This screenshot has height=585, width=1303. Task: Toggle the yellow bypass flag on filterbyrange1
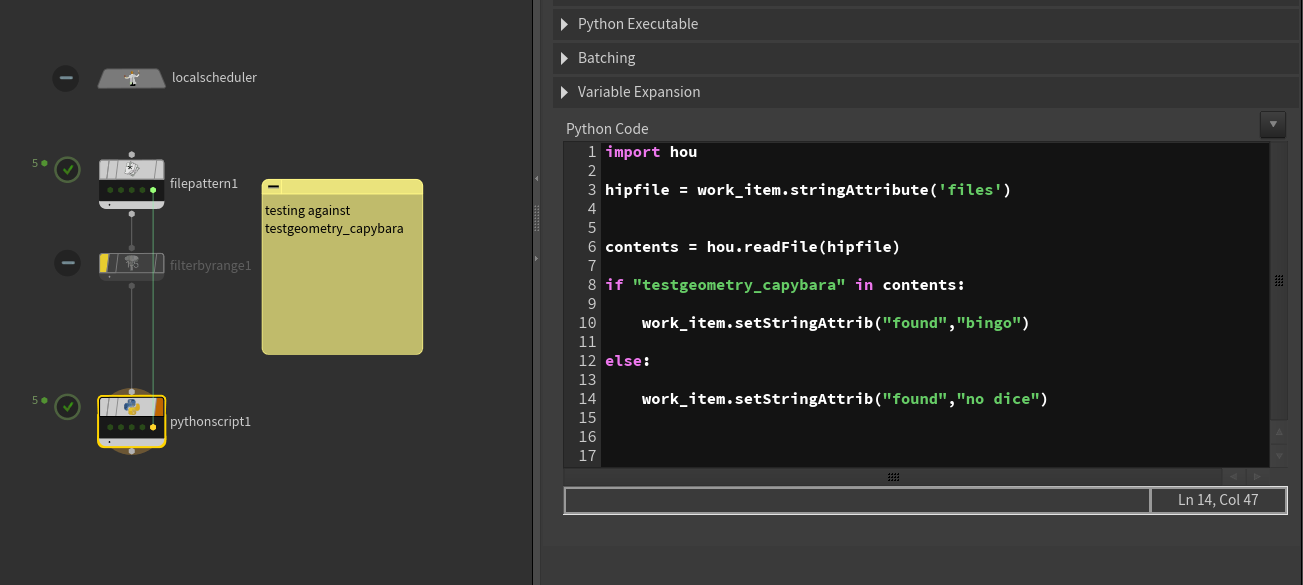104,264
